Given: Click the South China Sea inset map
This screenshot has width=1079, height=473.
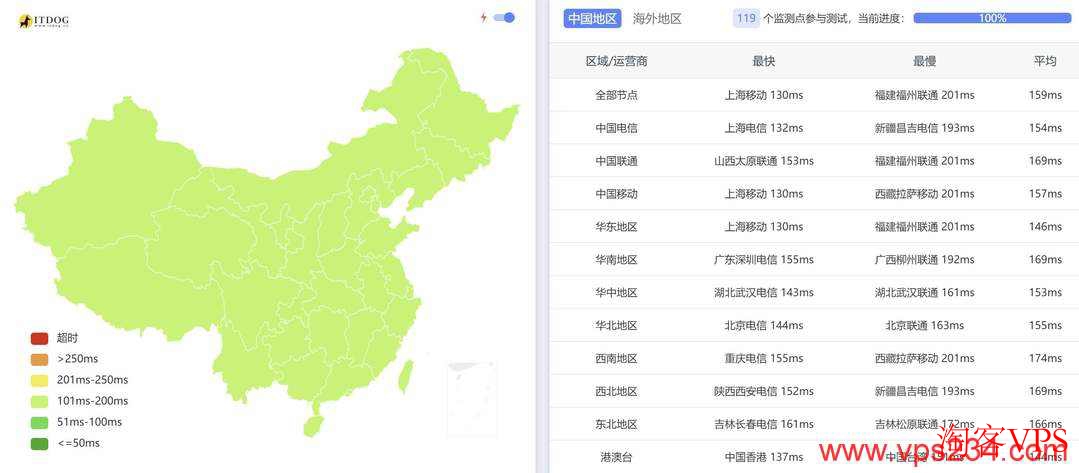Looking at the screenshot, I should click(x=471, y=399).
